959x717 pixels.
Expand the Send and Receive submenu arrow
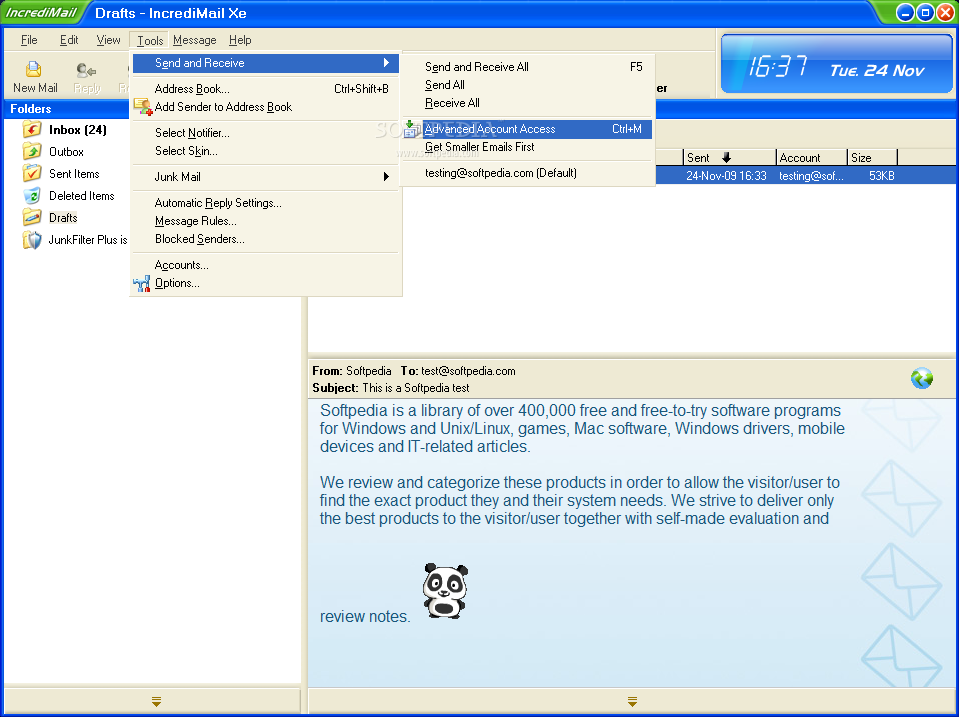click(x=386, y=62)
